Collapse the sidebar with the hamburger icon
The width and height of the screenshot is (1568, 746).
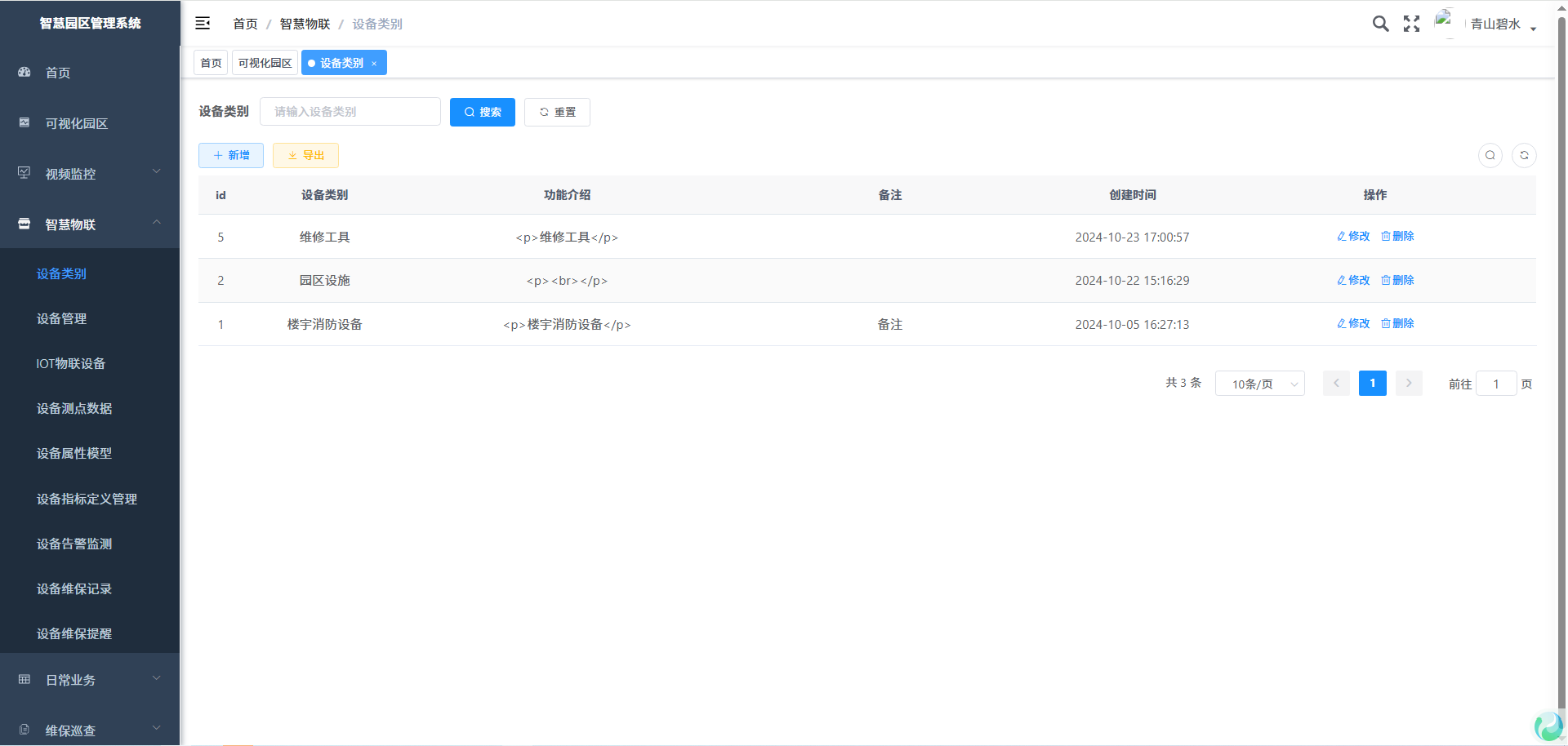[x=203, y=24]
